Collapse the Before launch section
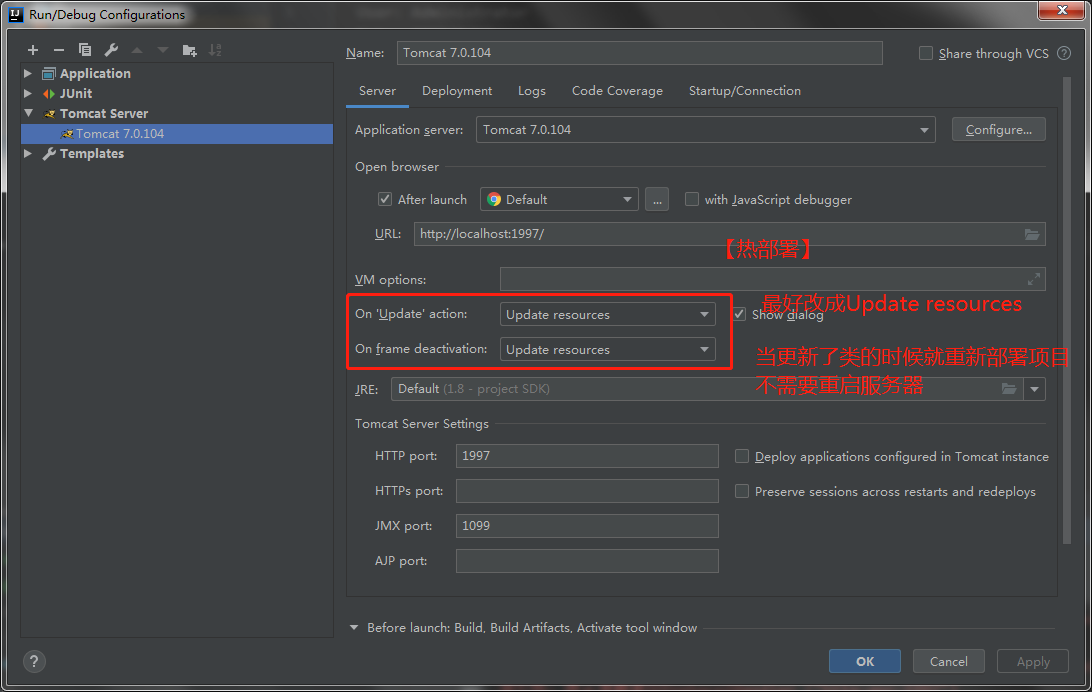1092x692 pixels. [354, 627]
